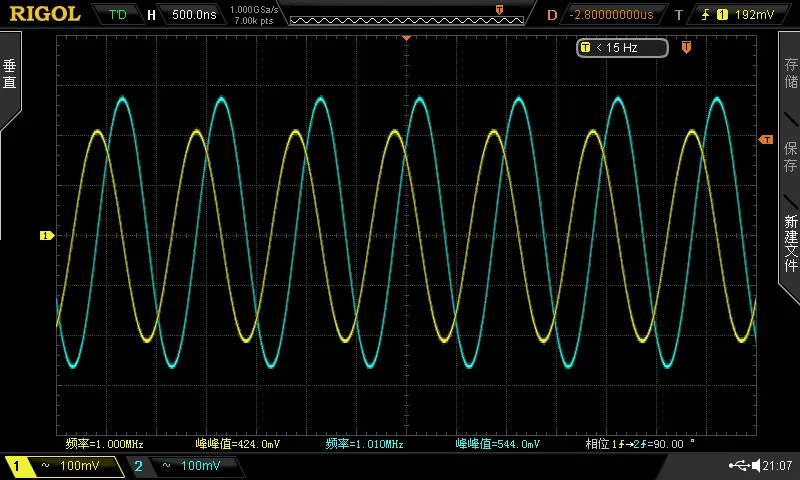The image size is (800, 480).
Task: Click the orange trigger level marker at right edge
Action: pos(766,140)
